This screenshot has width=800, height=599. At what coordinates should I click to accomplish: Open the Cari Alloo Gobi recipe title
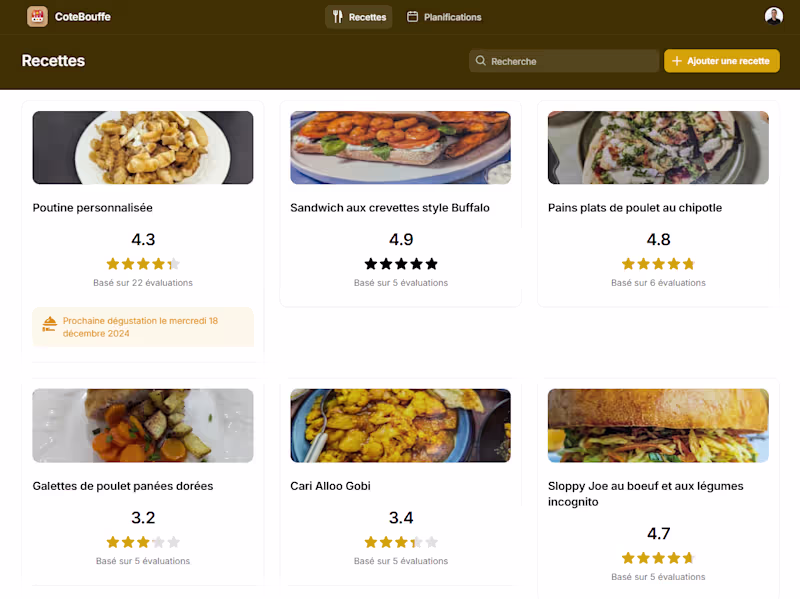[330, 486]
